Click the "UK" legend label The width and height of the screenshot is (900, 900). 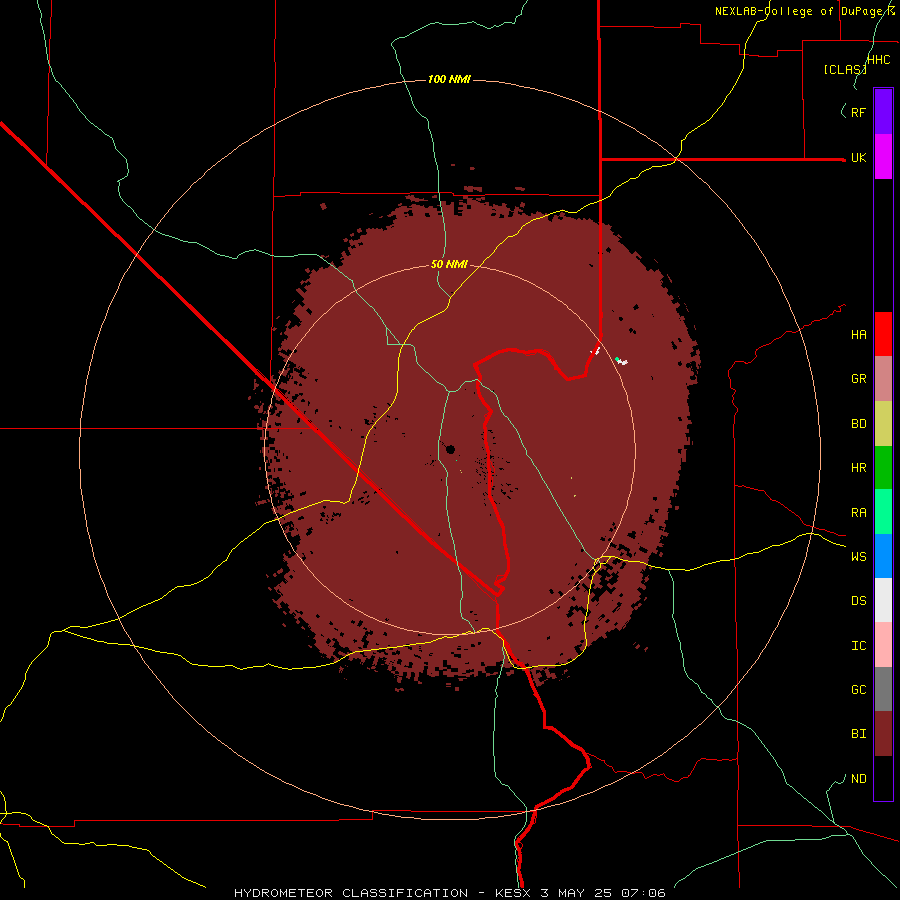[x=859, y=158]
